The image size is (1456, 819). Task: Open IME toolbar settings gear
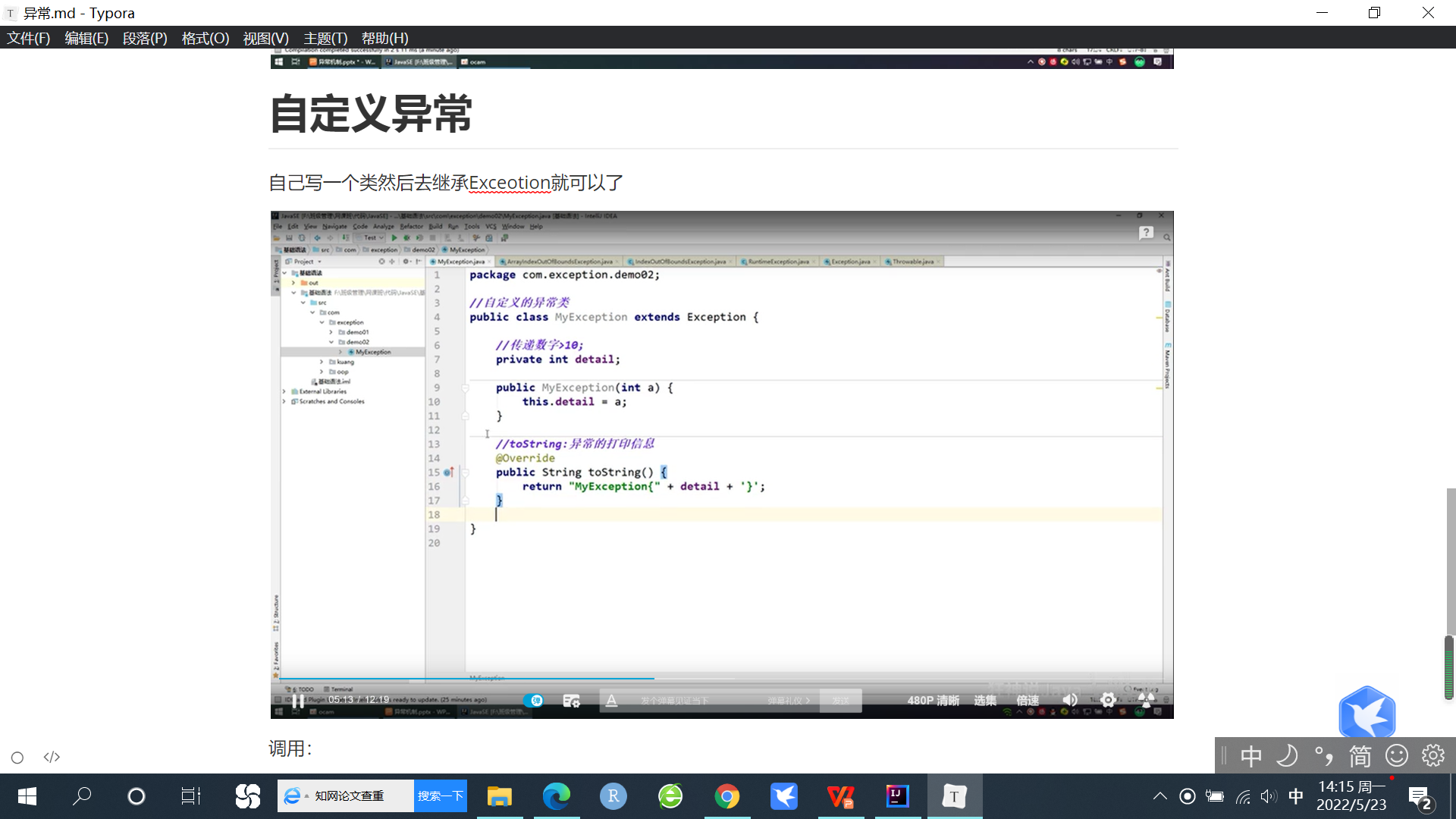coord(1432,756)
